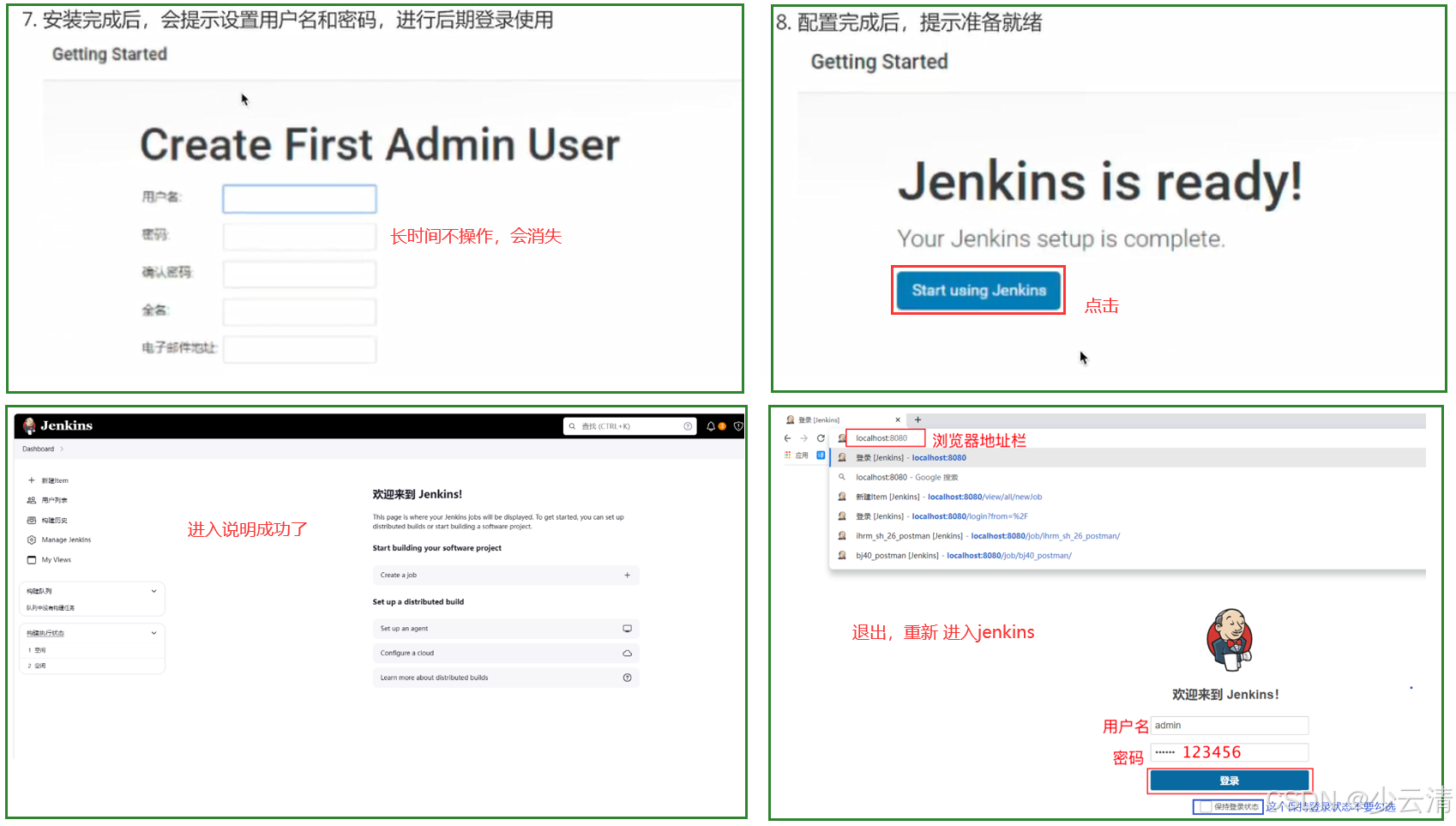The height and width of the screenshot is (826, 1456).
Task: Click the login password field
Action: (1229, 752)
